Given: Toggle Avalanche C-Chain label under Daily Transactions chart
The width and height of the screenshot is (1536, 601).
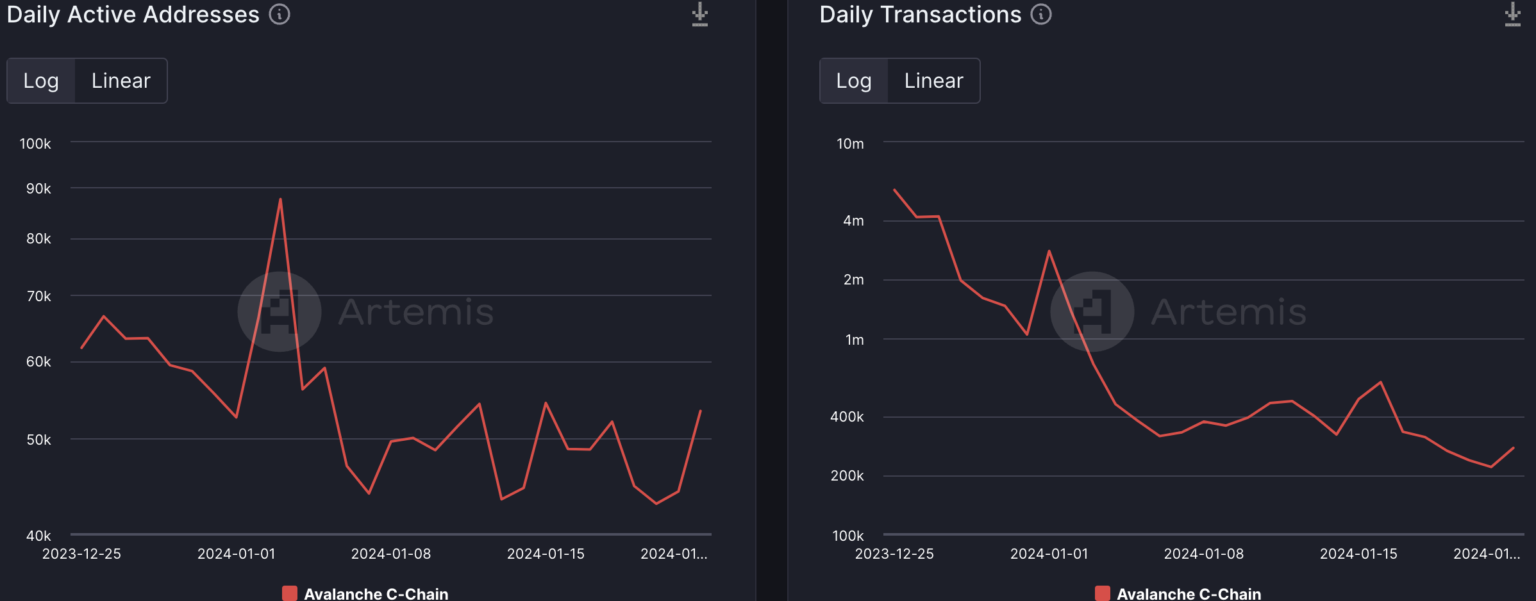Looking at the screenshot, I should click(1189, 594).
